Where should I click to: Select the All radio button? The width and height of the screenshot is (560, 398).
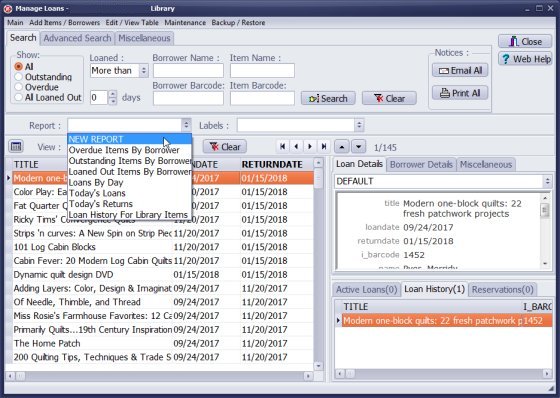click(19, 66)
